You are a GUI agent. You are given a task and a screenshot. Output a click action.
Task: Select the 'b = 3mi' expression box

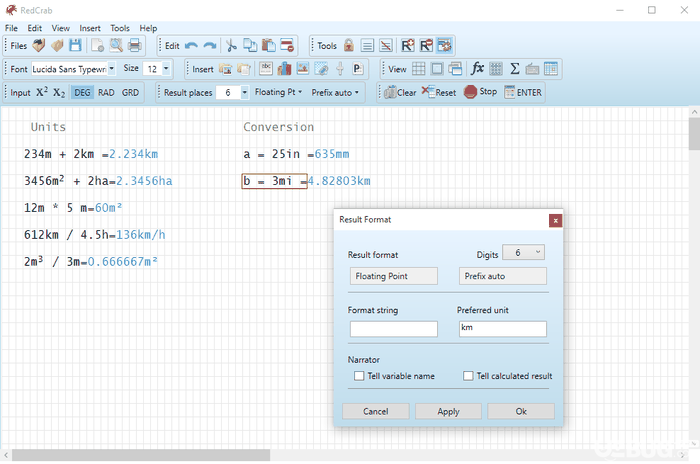coord(274,181)
